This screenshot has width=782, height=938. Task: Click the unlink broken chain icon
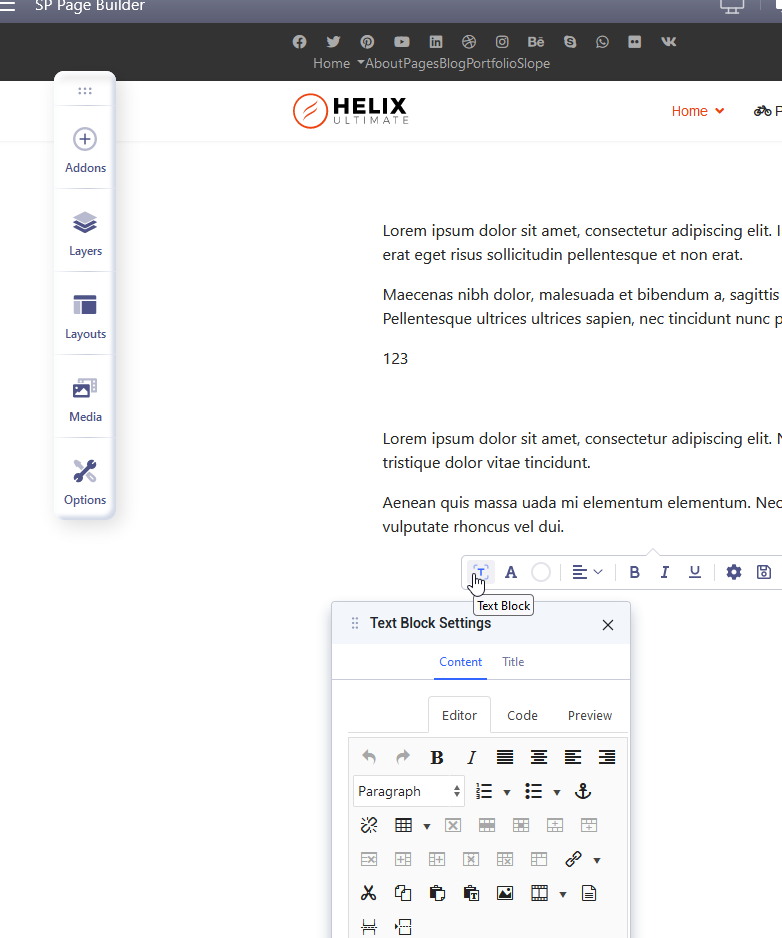[x=369, y=825]
